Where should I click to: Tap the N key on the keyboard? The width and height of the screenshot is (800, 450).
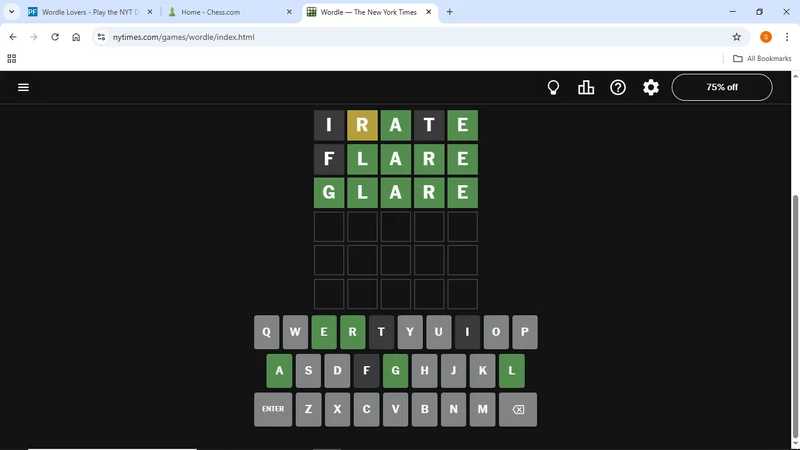(x=454, y=409)
